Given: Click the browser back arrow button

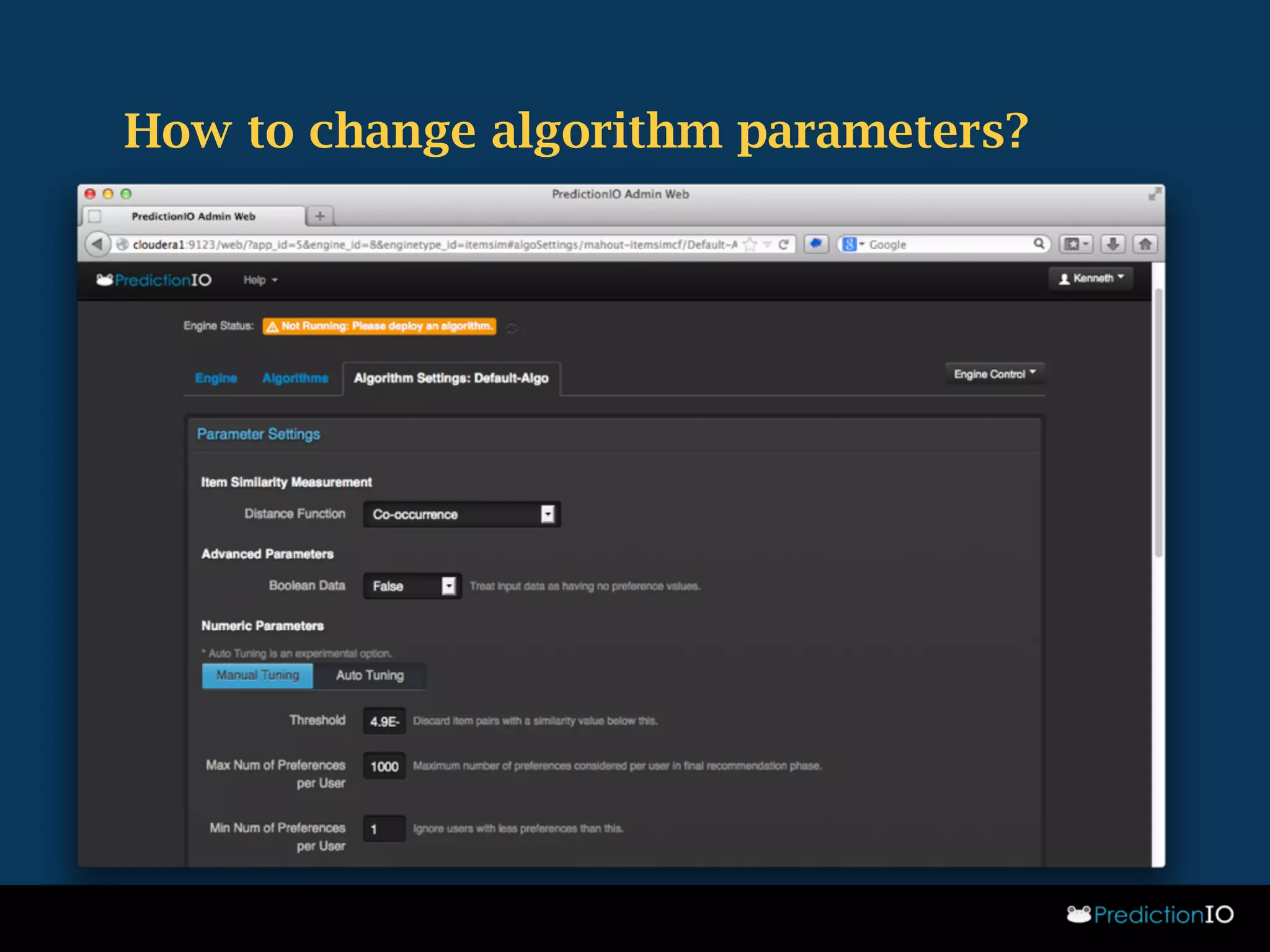Looking at the screenshot, I should (x=97, y=244).
